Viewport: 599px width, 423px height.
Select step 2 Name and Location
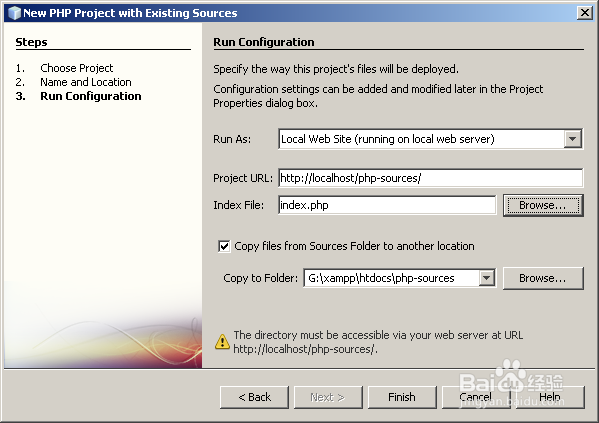[86, 82]
